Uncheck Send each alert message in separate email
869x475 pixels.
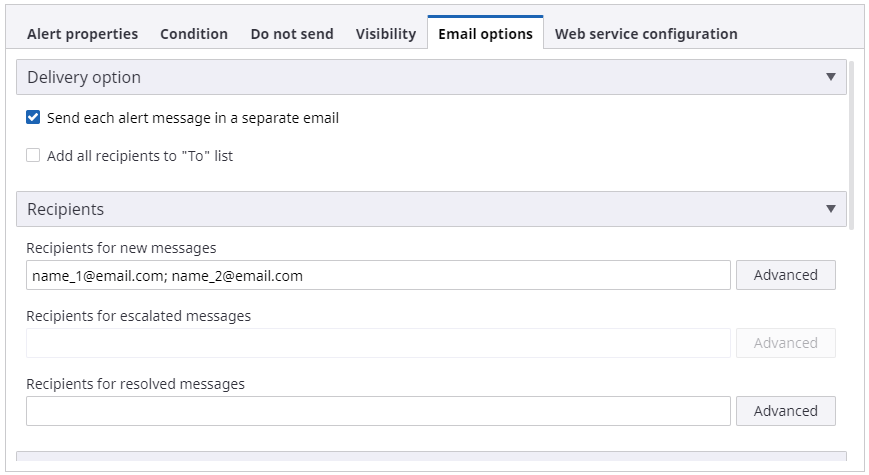click(34, 118)
